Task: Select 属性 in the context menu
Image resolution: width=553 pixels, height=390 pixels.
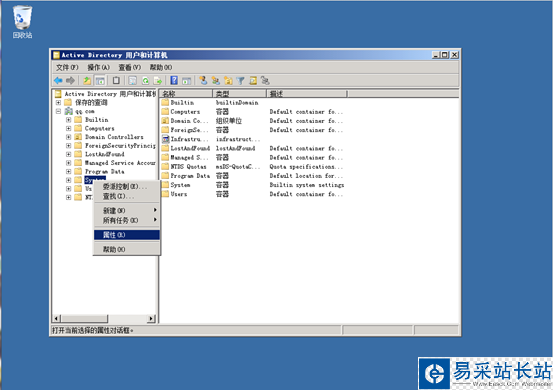Action: point(127,235)
